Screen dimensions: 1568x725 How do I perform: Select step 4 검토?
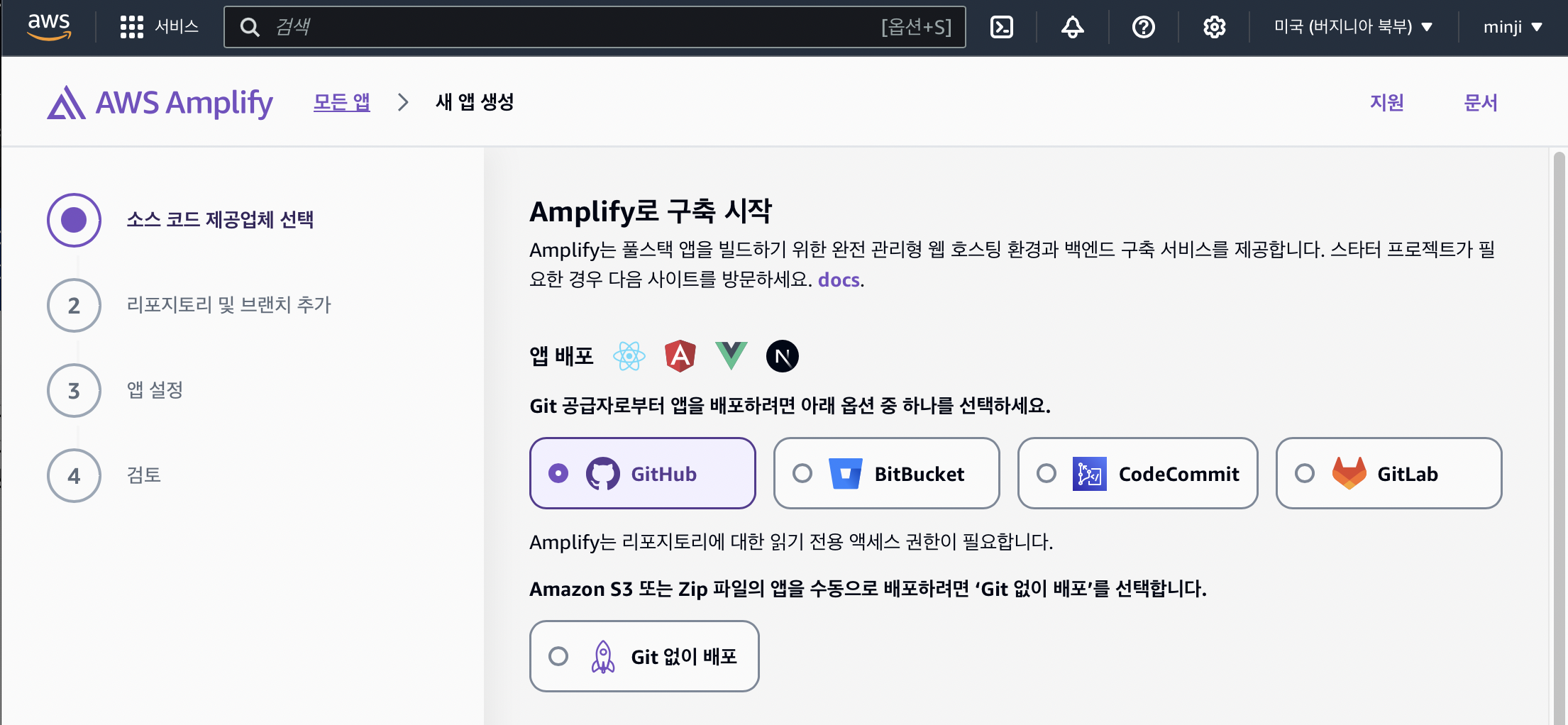[143, 475]
